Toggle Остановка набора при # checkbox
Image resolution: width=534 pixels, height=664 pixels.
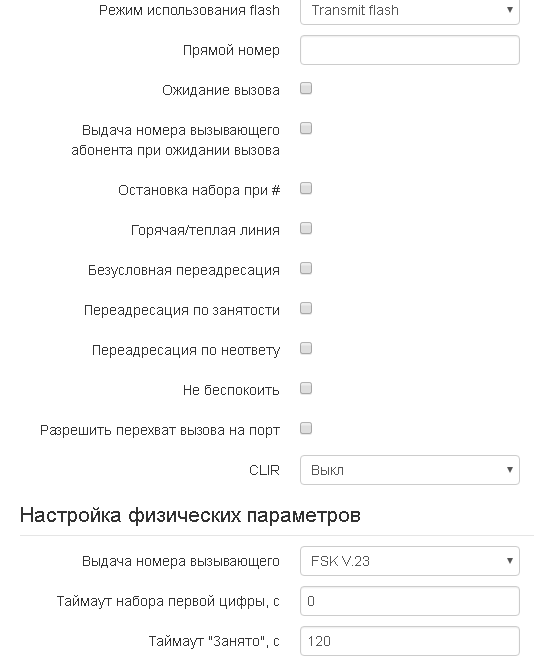pyautogui.click(x=306, y=188)
